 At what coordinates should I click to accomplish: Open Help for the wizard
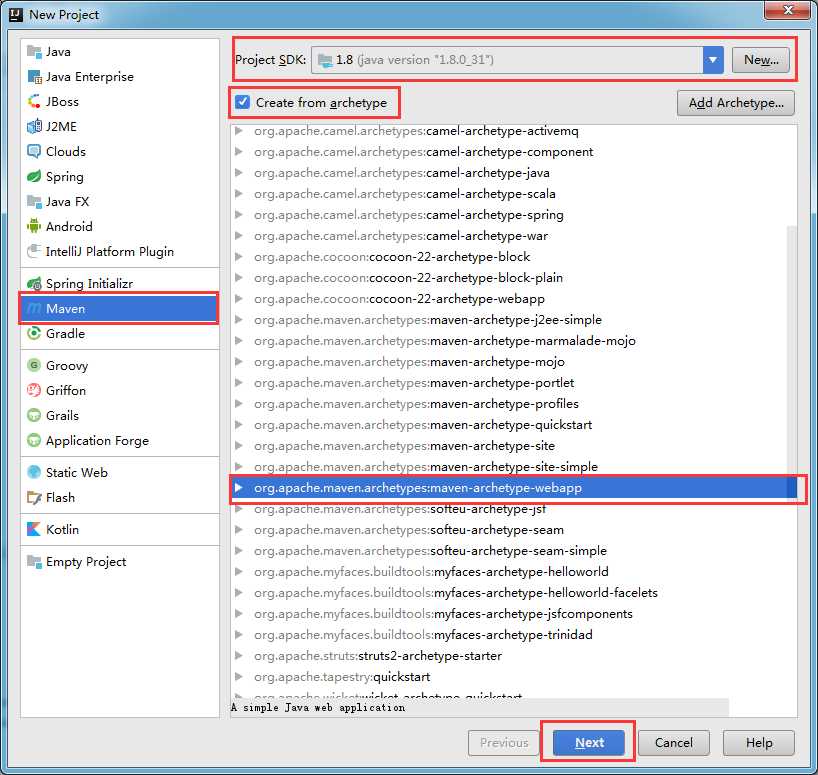click(x=759, y=742)
